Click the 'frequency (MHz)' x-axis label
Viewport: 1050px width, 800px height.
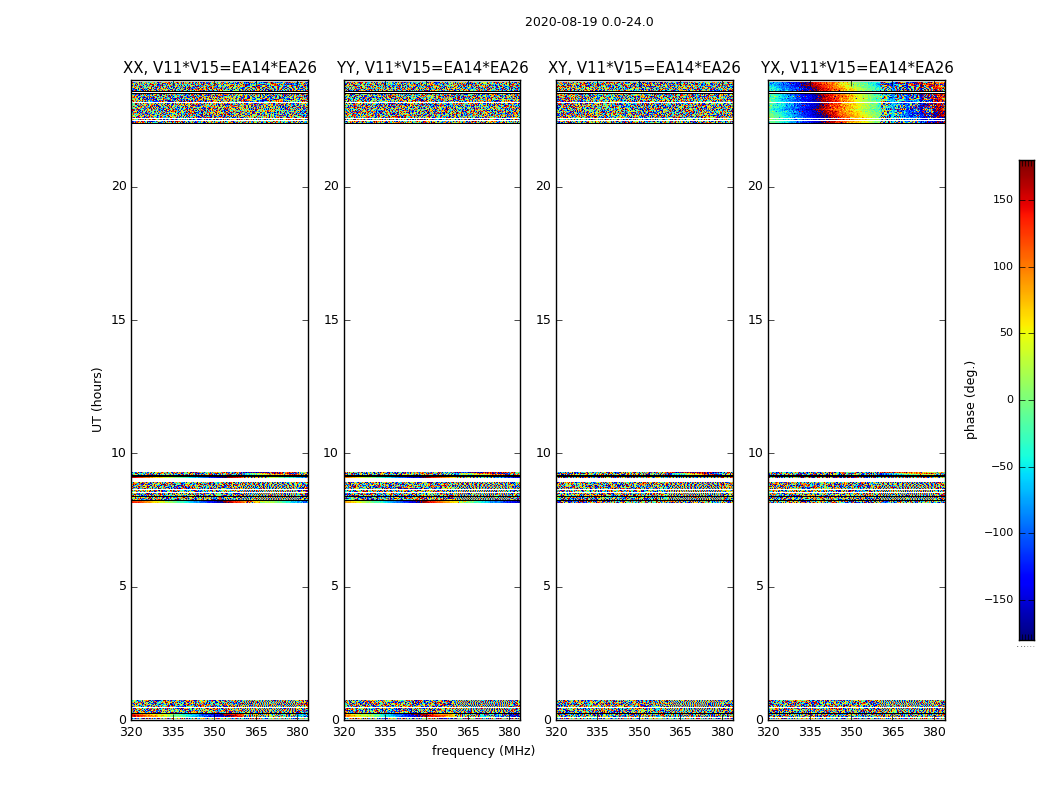483,750
